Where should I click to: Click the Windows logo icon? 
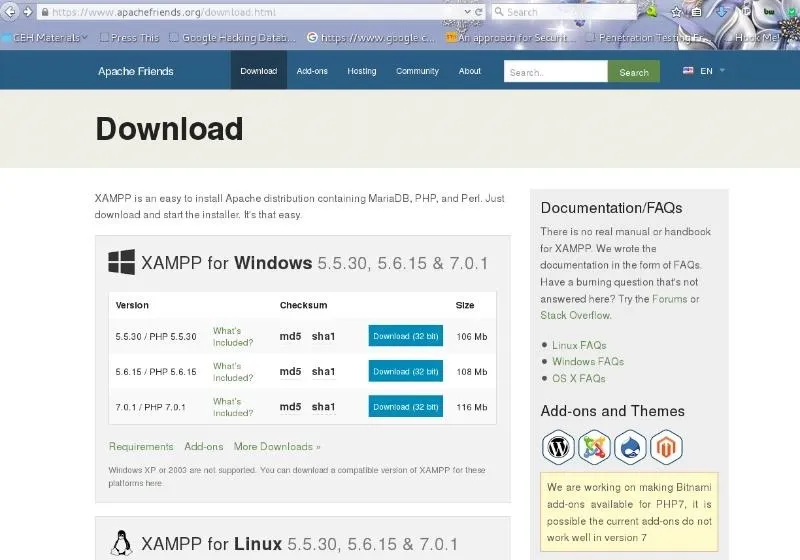pos(121,262)
